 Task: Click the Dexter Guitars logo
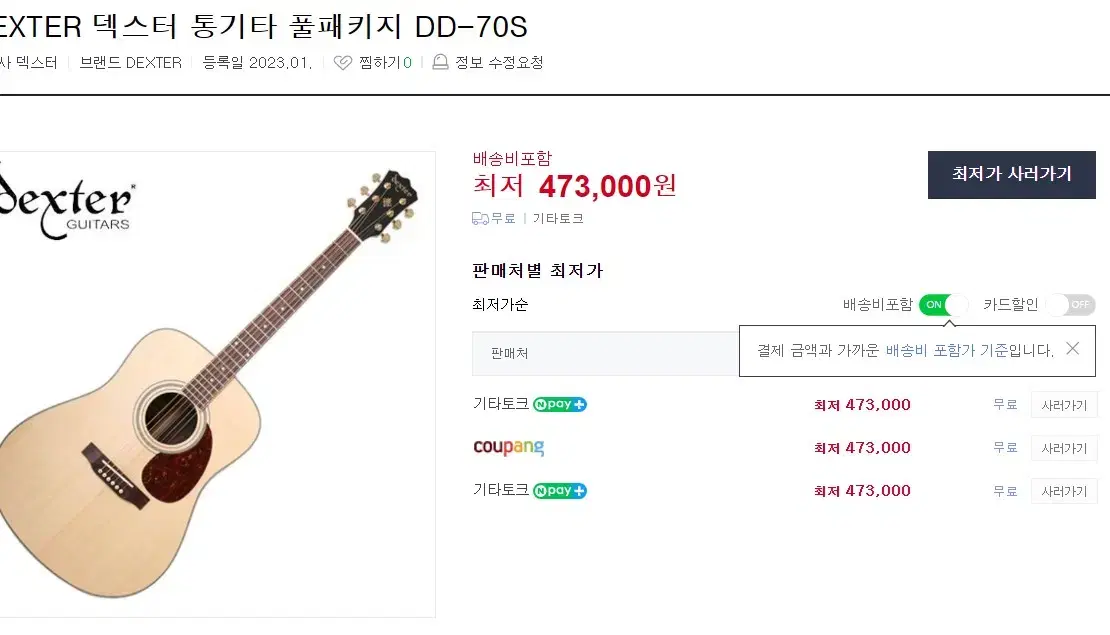[x=67, y=205]
